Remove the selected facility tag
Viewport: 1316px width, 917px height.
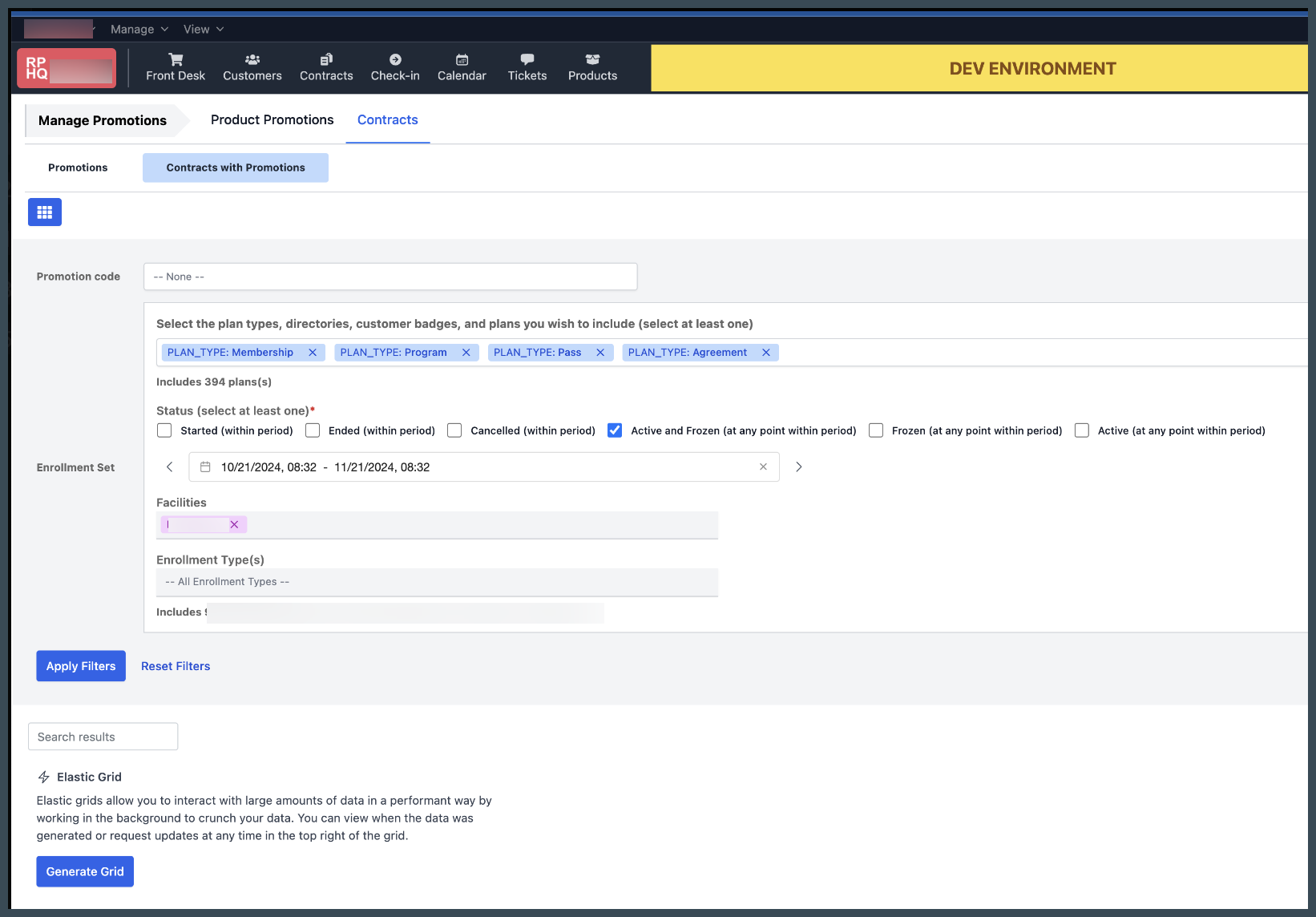234,524
